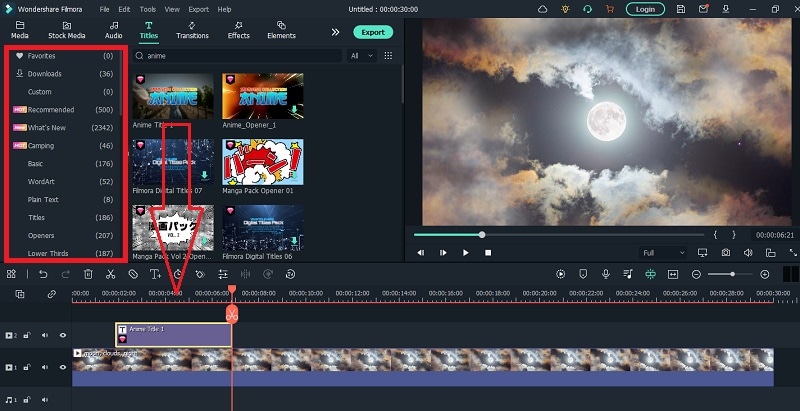Play the preview video
The width and height of the screenshot is (800, 411).
tap(465, 252)
